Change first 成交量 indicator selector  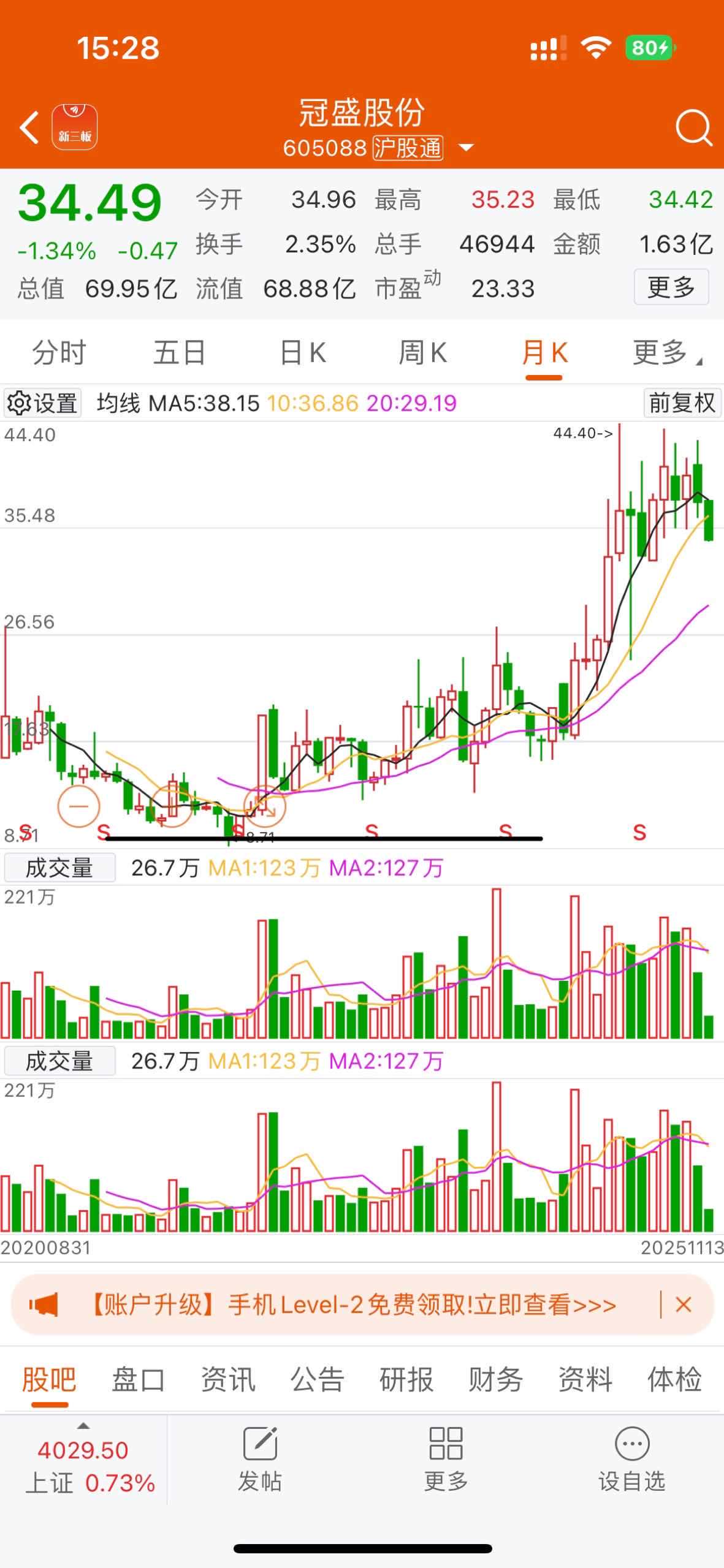tap(59, 868)
